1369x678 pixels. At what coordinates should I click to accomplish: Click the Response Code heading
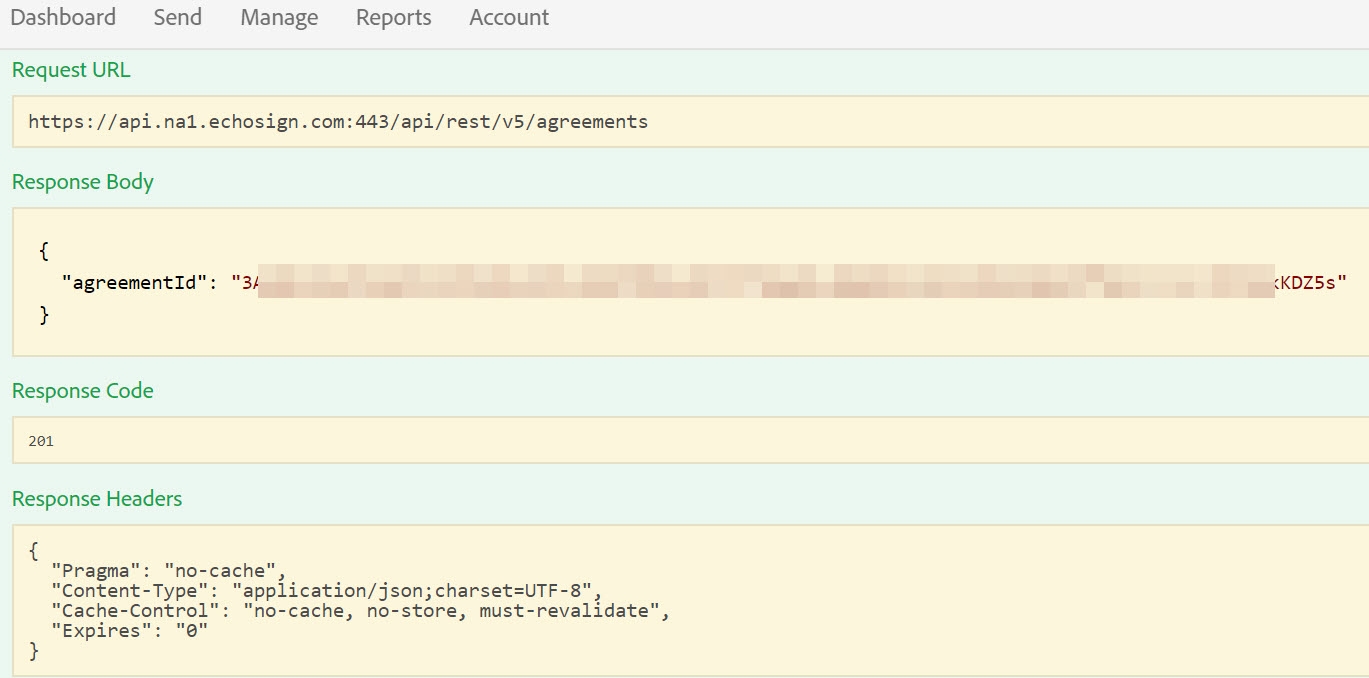tap(83, 391)
